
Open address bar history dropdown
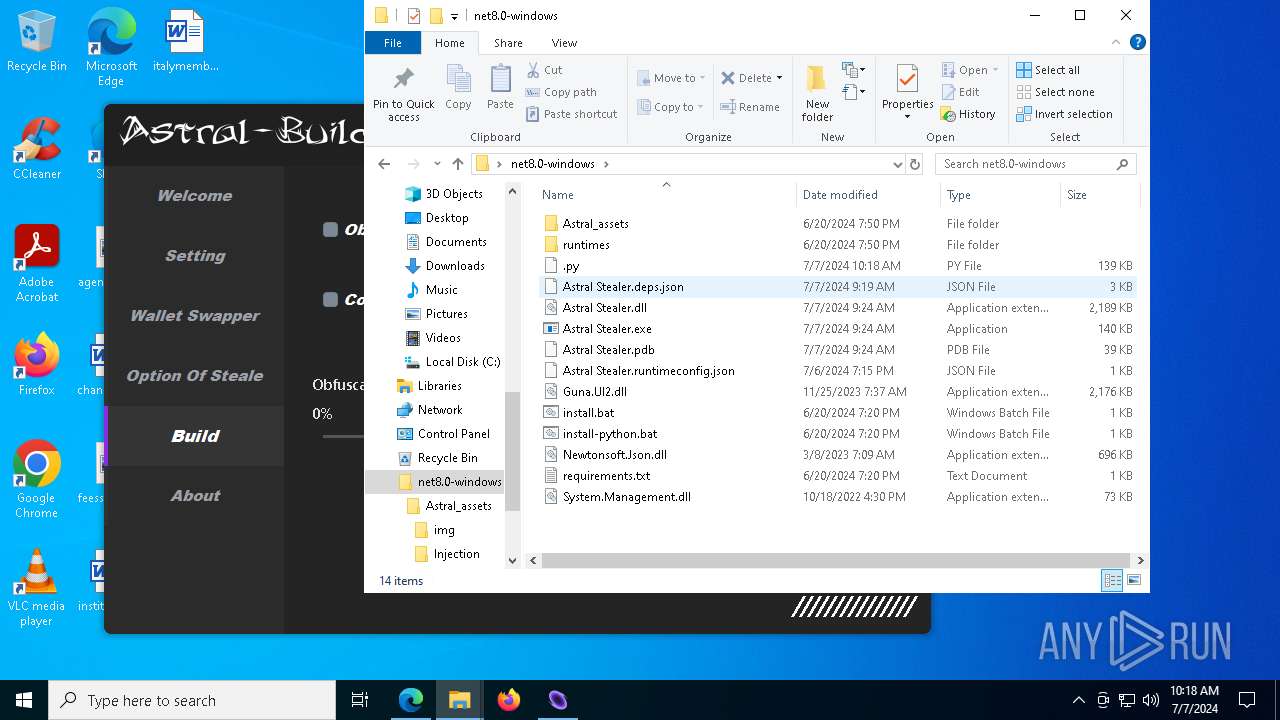coord(897,164)
